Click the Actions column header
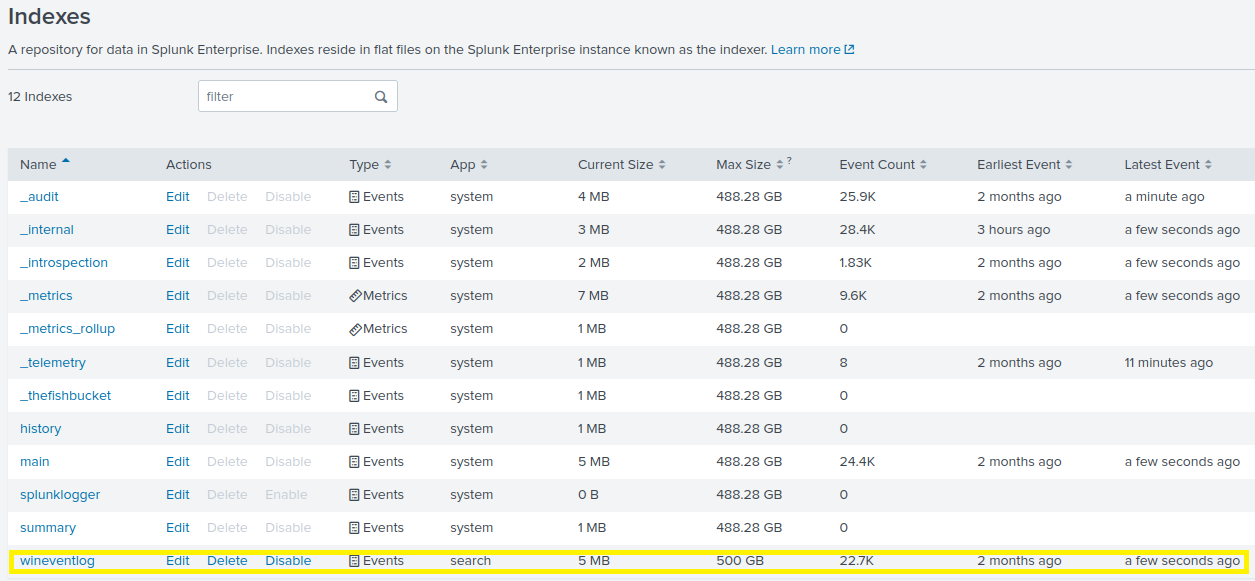 (189, 165)
